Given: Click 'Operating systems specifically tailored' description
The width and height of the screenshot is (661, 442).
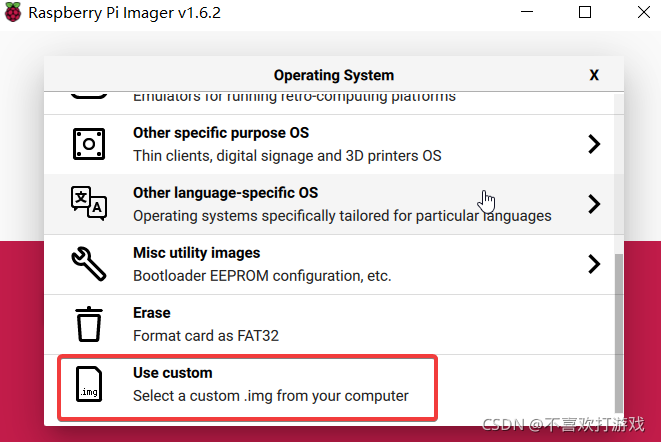Looking at the screenshot, I should pyautogui.click(x=342, y=216).
